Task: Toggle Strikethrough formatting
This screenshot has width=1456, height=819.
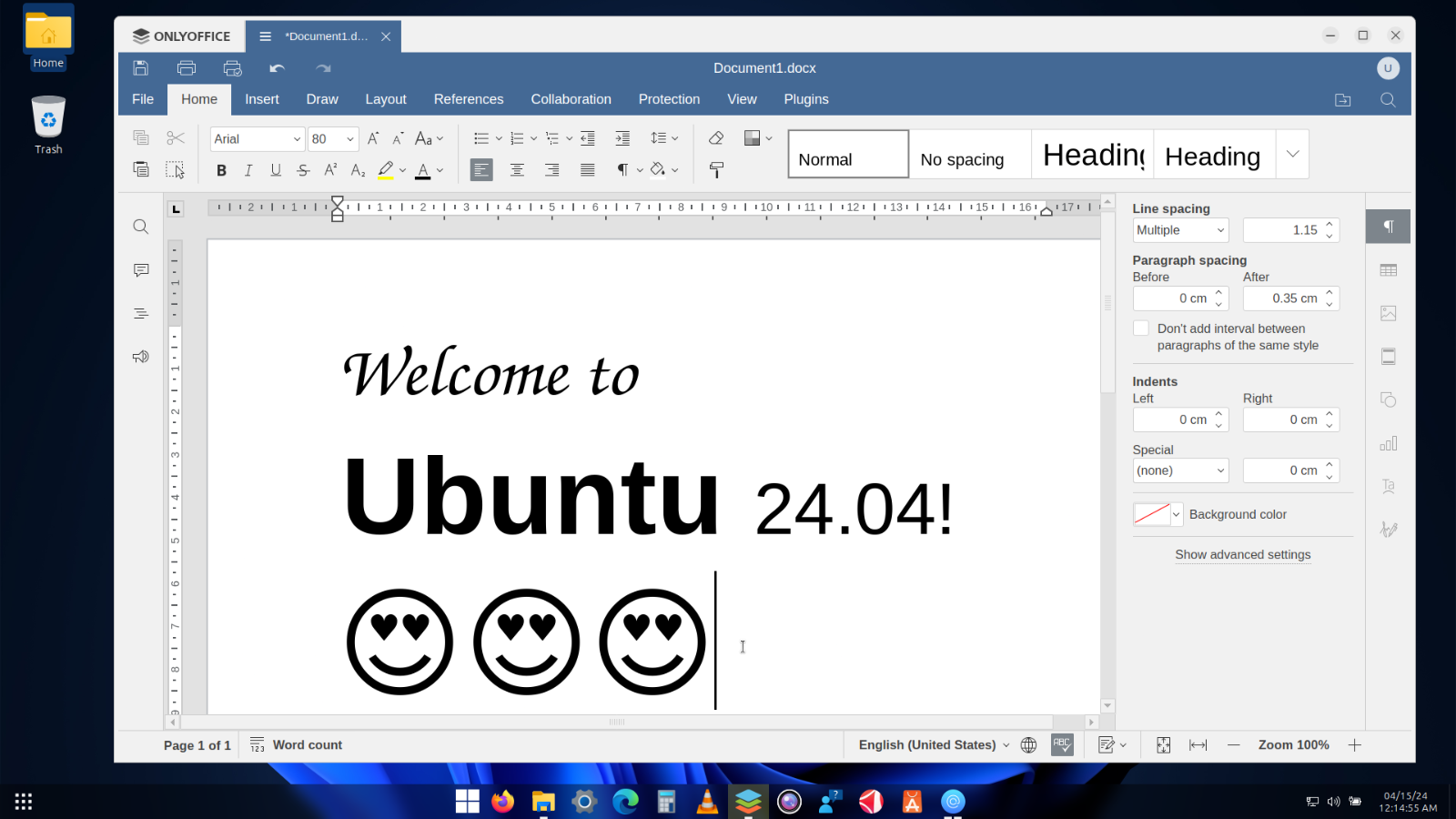Action: (303, 169)
